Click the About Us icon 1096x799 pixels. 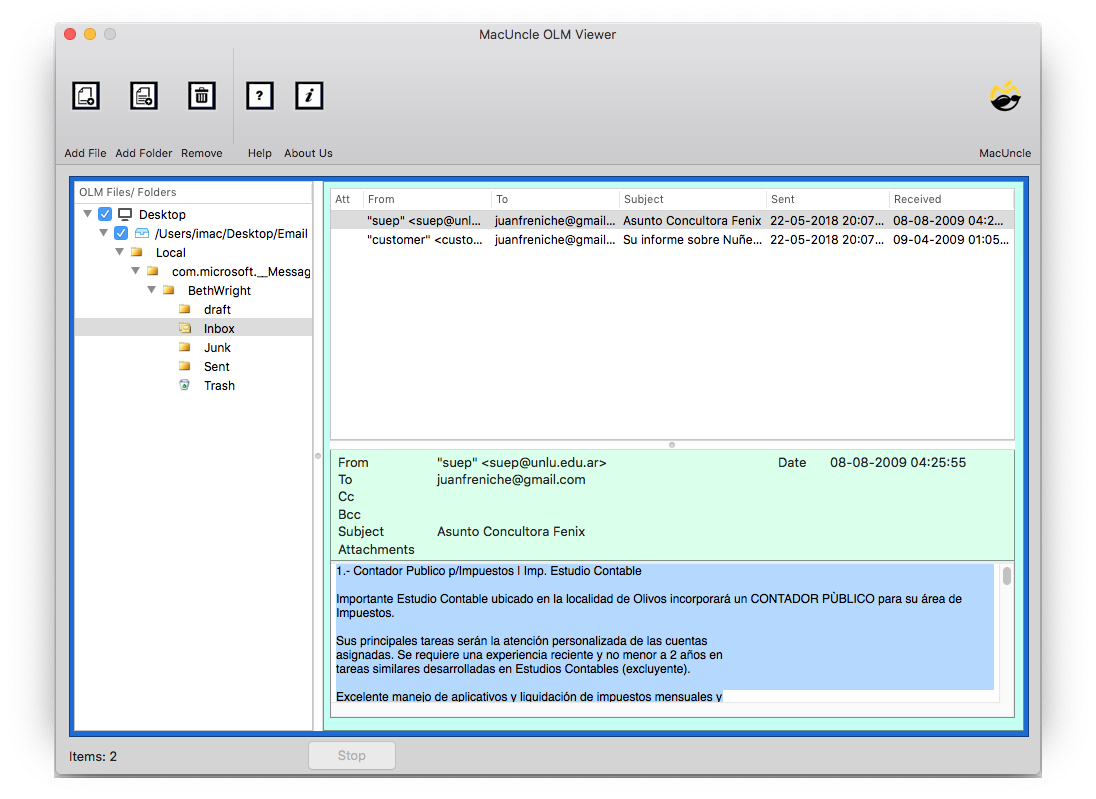coord(308,95)
